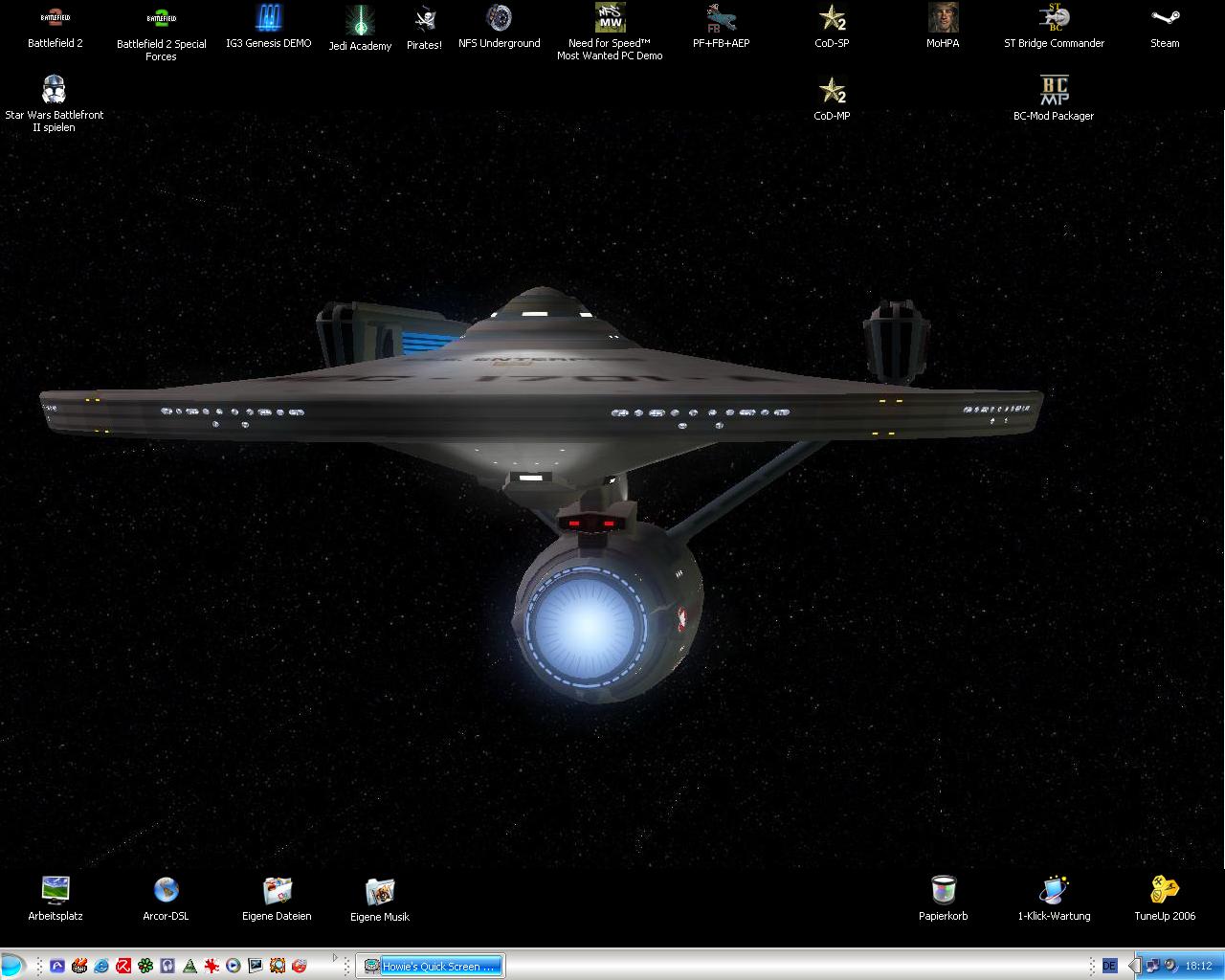This screenshot has height=980, width=1225.
Task: Select the Jedi Academy desktop icon
Action: 360,29
